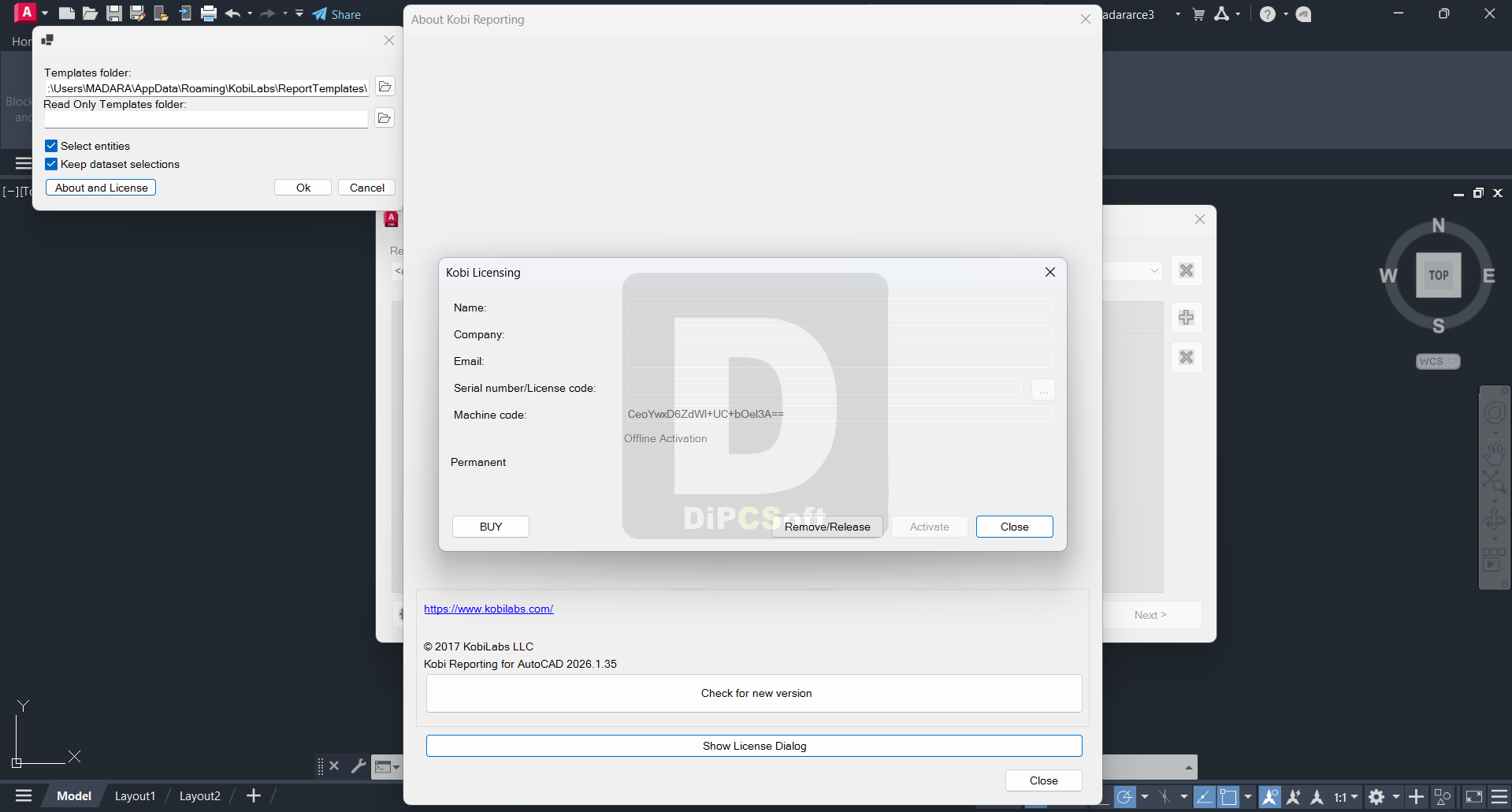The width and height of the screenshot is (1512, 812).
Task: Click the Help question mark icon
Action: 1268,14
